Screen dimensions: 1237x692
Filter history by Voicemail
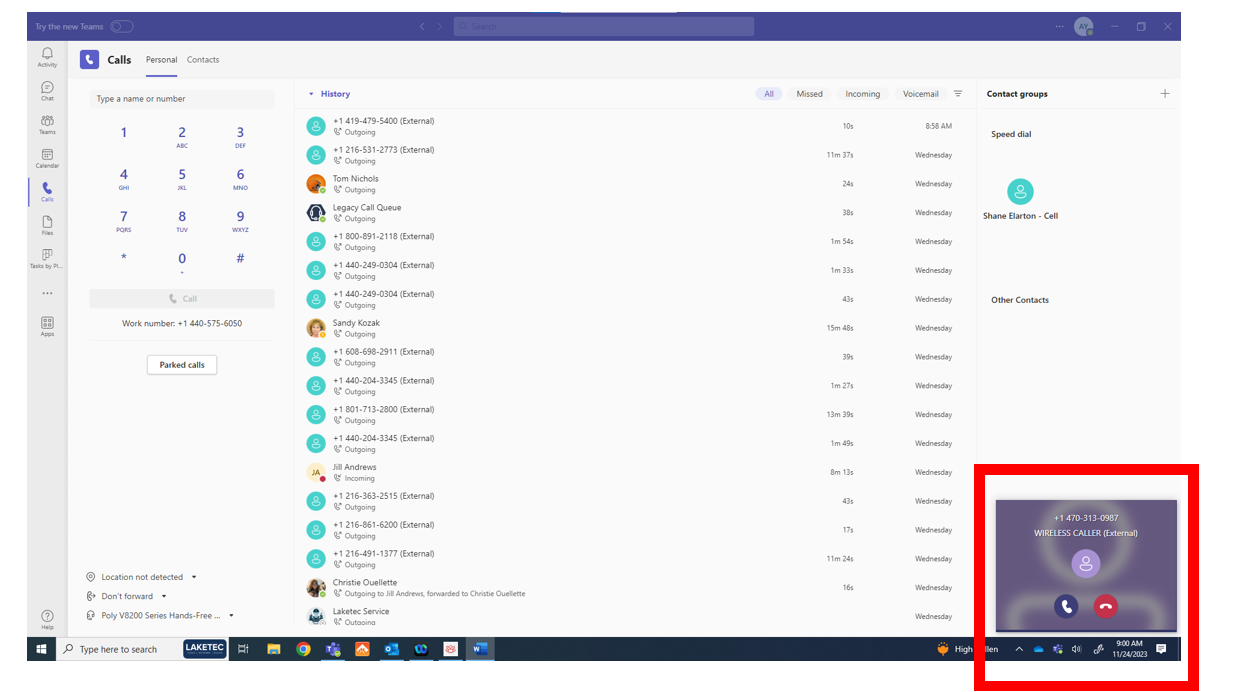[x=921, y=94]
